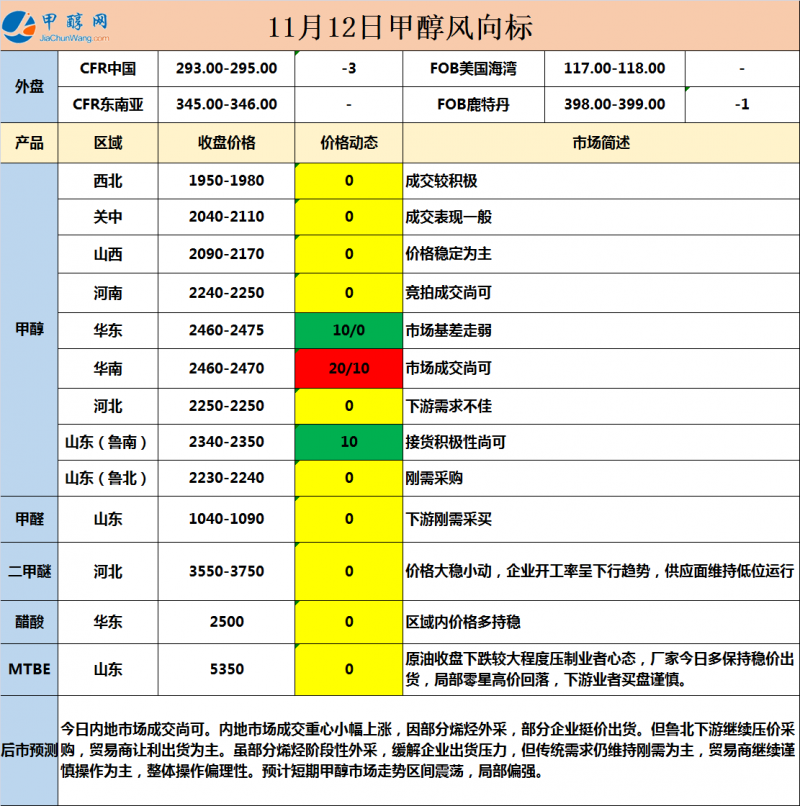Select the "CFR中国" cell
Screen dimensions: 800x806
(108, 68)
